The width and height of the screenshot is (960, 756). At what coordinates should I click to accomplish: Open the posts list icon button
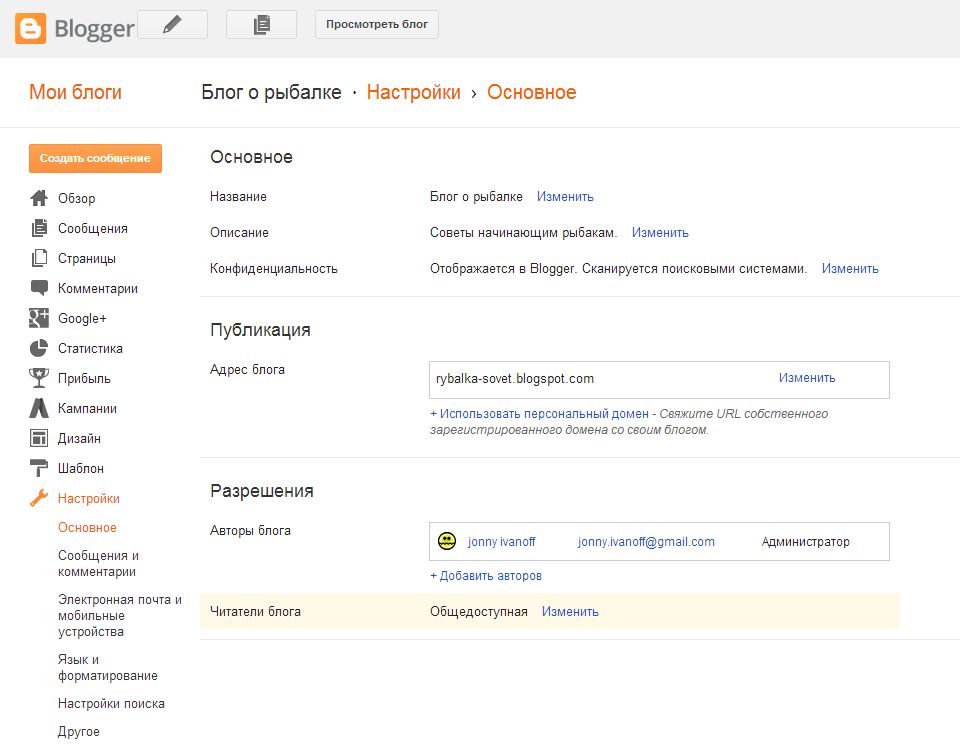tap(261, 25)
